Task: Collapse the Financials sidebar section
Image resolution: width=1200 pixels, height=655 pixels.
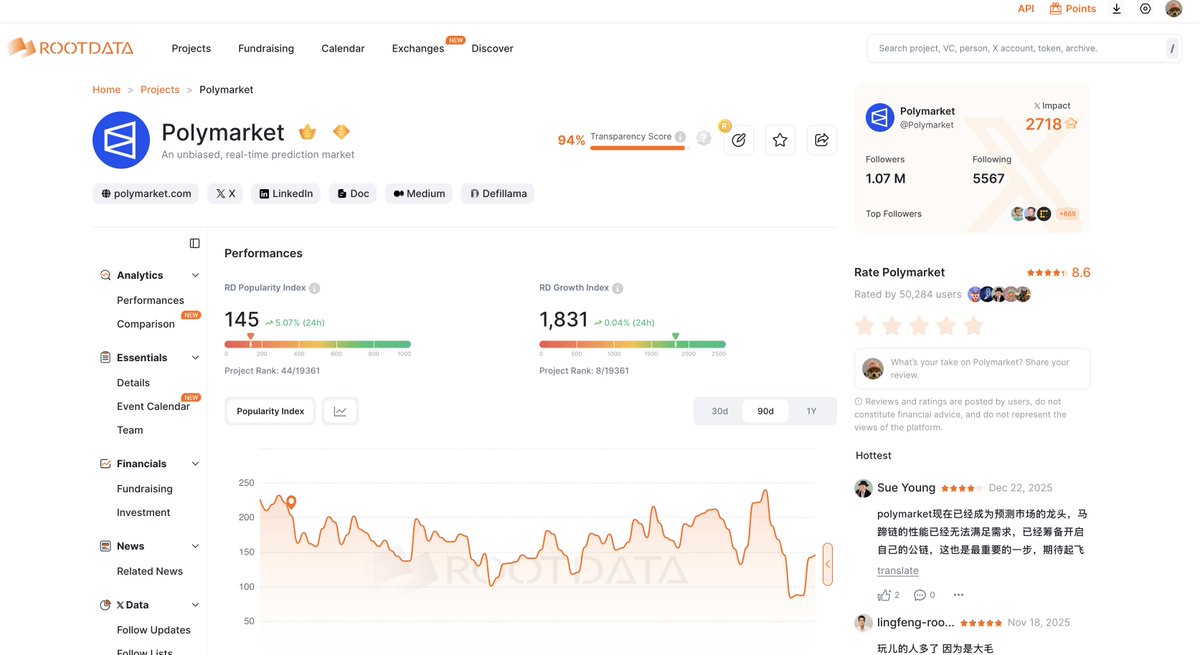Action: click(195, 464)
